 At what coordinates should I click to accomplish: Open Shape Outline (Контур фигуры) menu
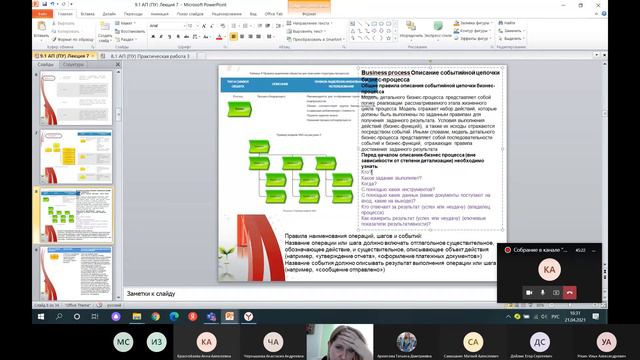click(472, 31)
